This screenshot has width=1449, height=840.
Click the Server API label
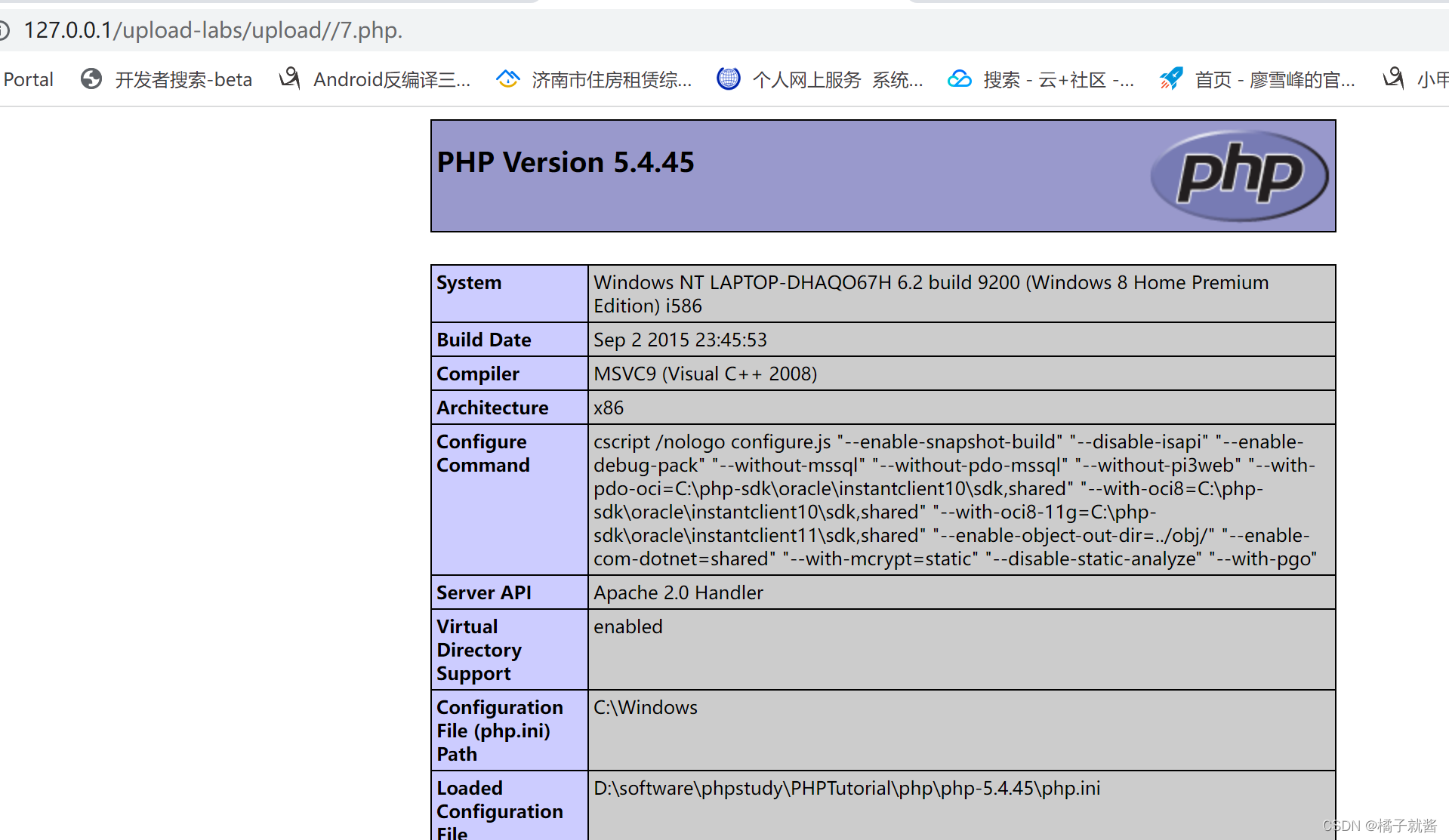pyautogui.click(x=484, y=592)
